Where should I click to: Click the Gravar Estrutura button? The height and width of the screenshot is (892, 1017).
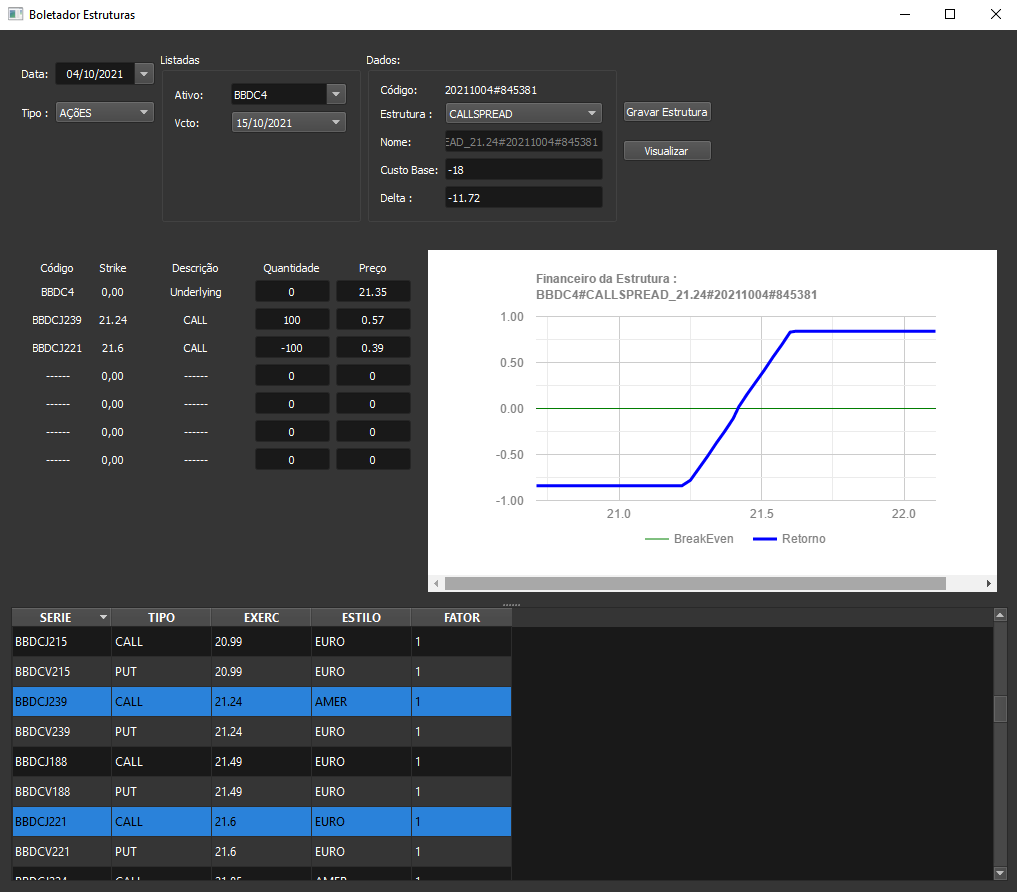(x=667, y=112)
